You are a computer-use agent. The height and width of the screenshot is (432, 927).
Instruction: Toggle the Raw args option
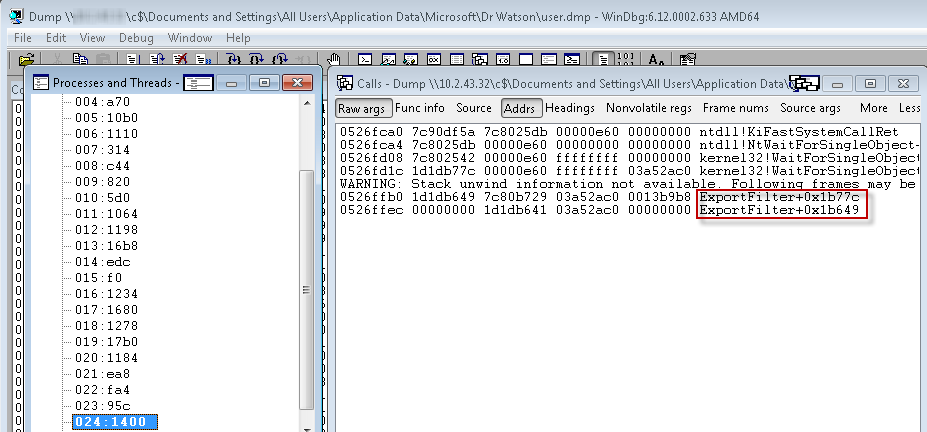361,108
